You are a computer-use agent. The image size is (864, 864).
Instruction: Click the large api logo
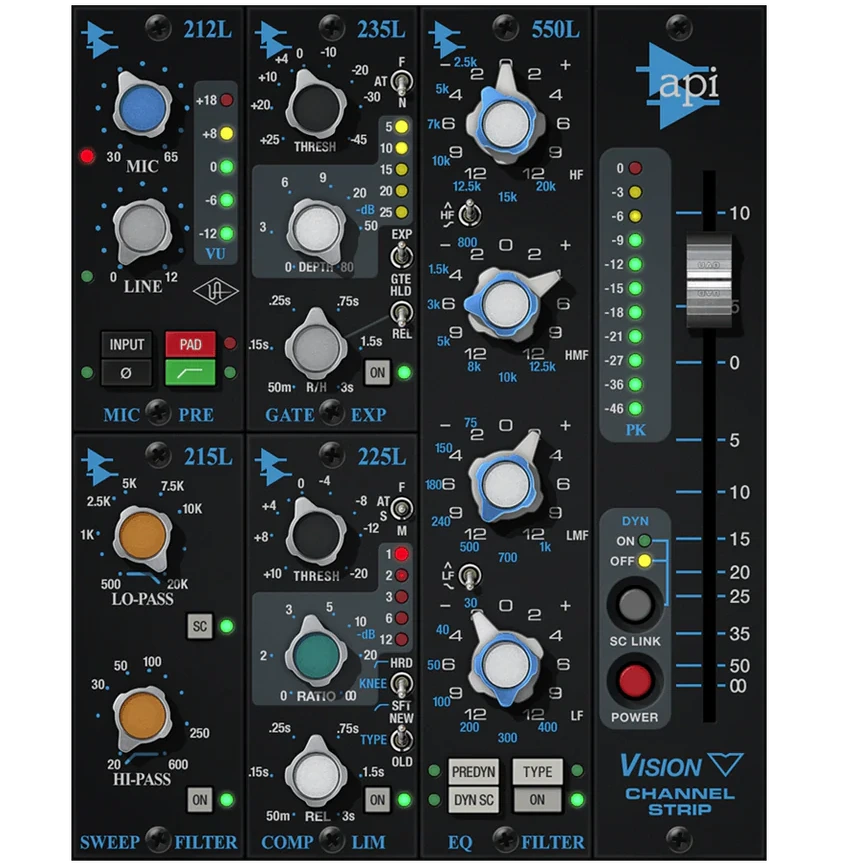pos(679,87)
